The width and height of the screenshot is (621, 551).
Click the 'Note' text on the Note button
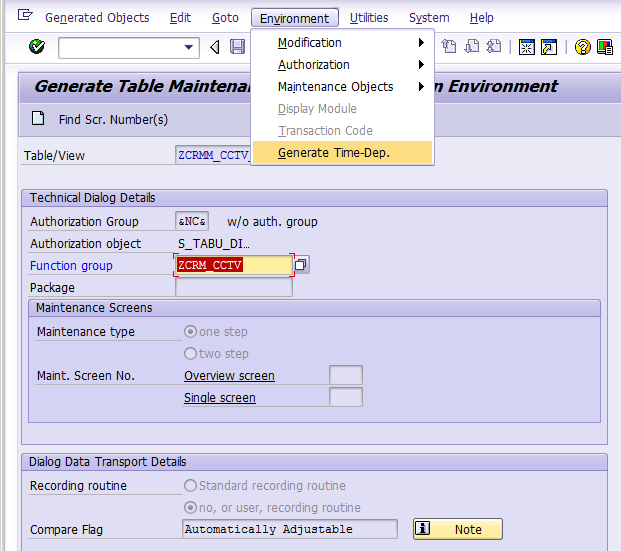(x=468, y=530)
